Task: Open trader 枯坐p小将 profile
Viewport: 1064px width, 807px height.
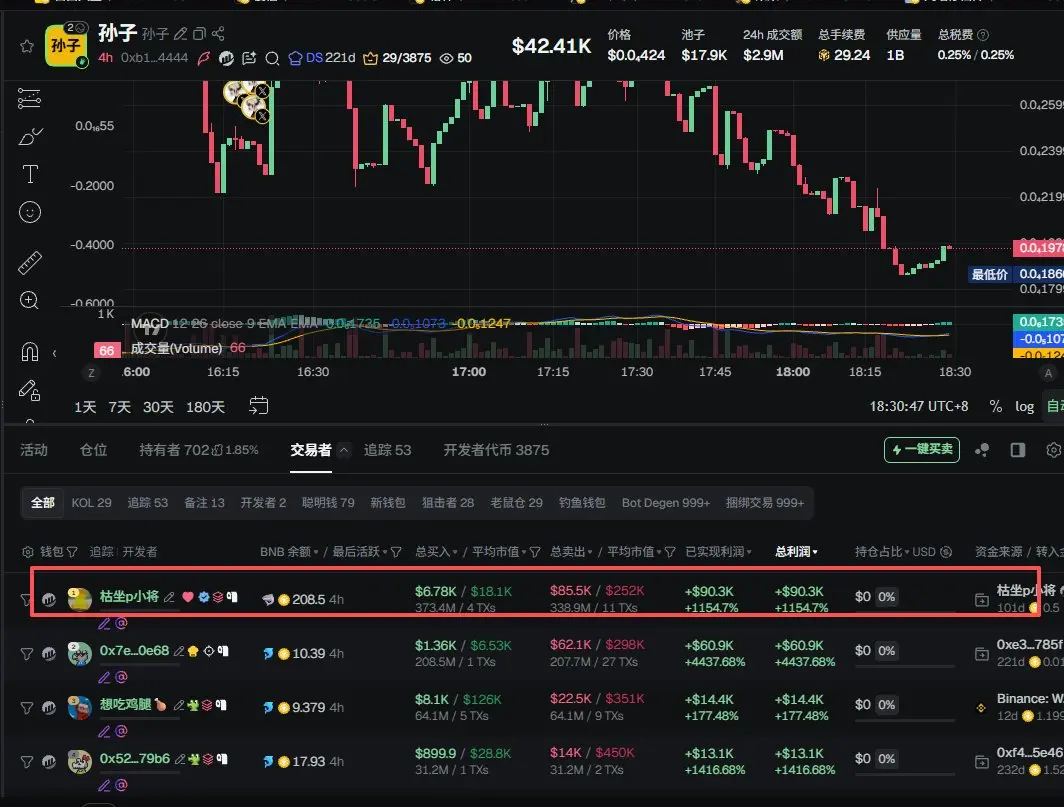Action: [x=129, y=597]
